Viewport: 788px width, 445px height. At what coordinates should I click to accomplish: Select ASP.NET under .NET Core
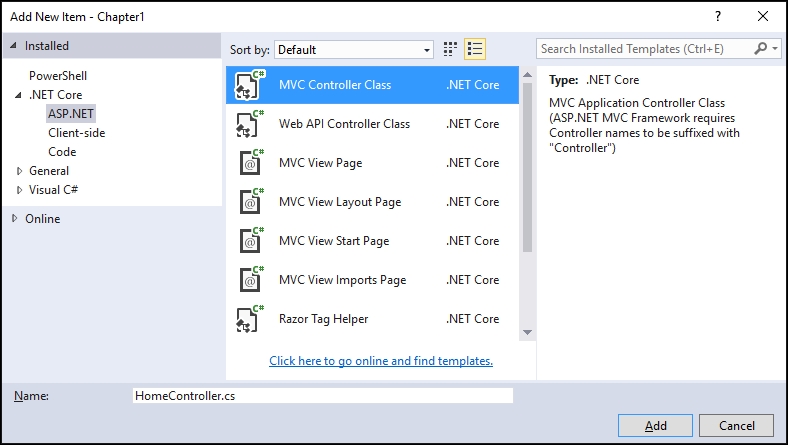71,114
